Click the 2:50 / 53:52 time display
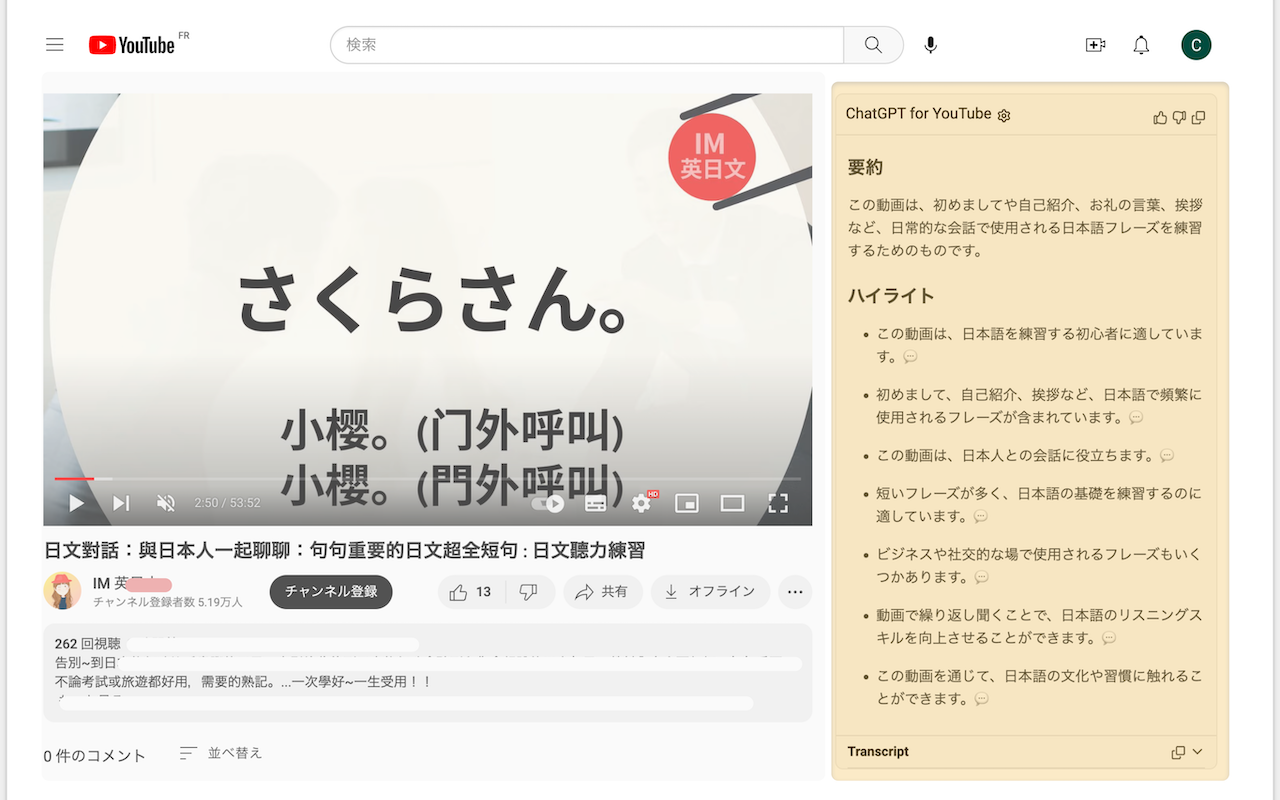 (227, 503)
